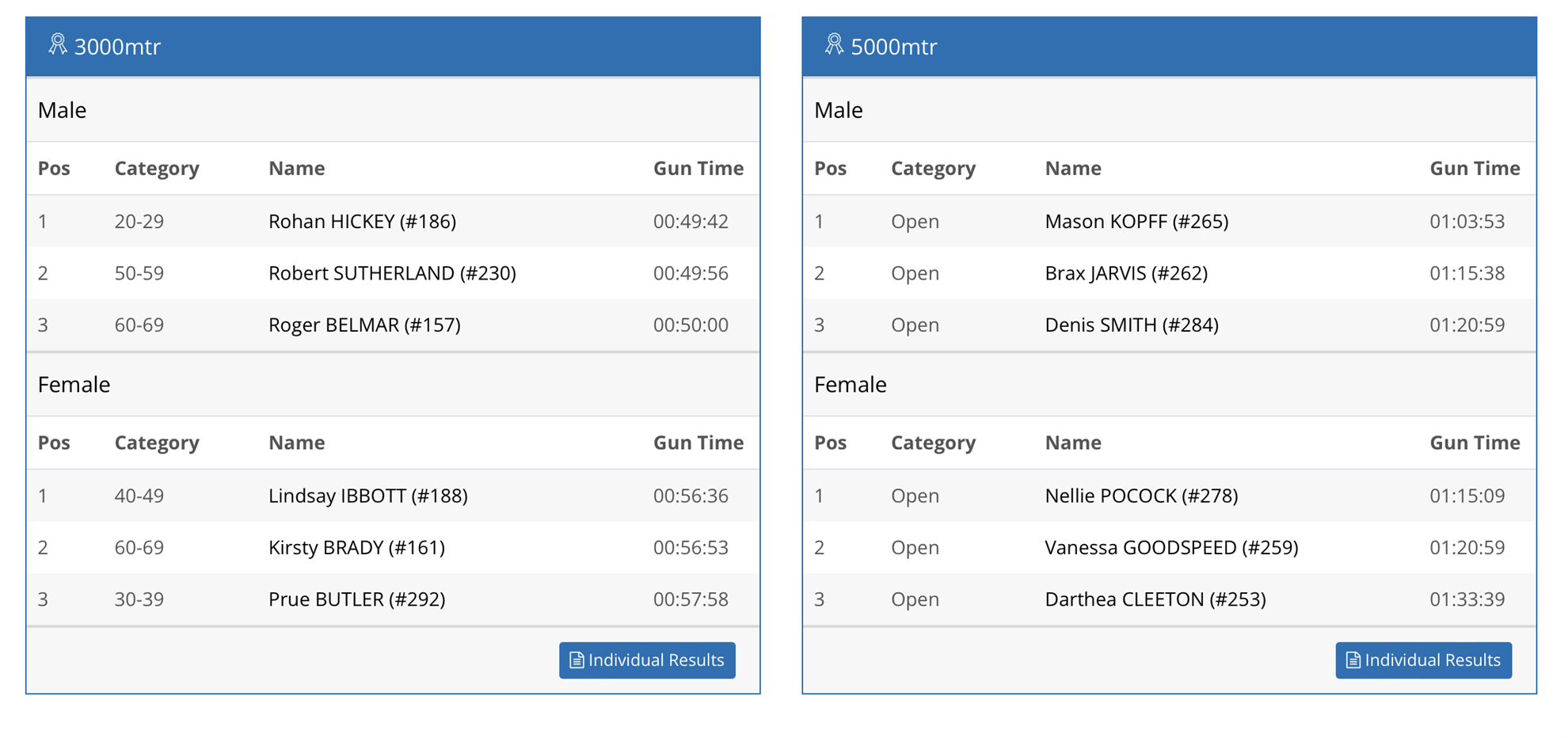Select Kirsty BRADY (#161) name

tap(357, 547)
